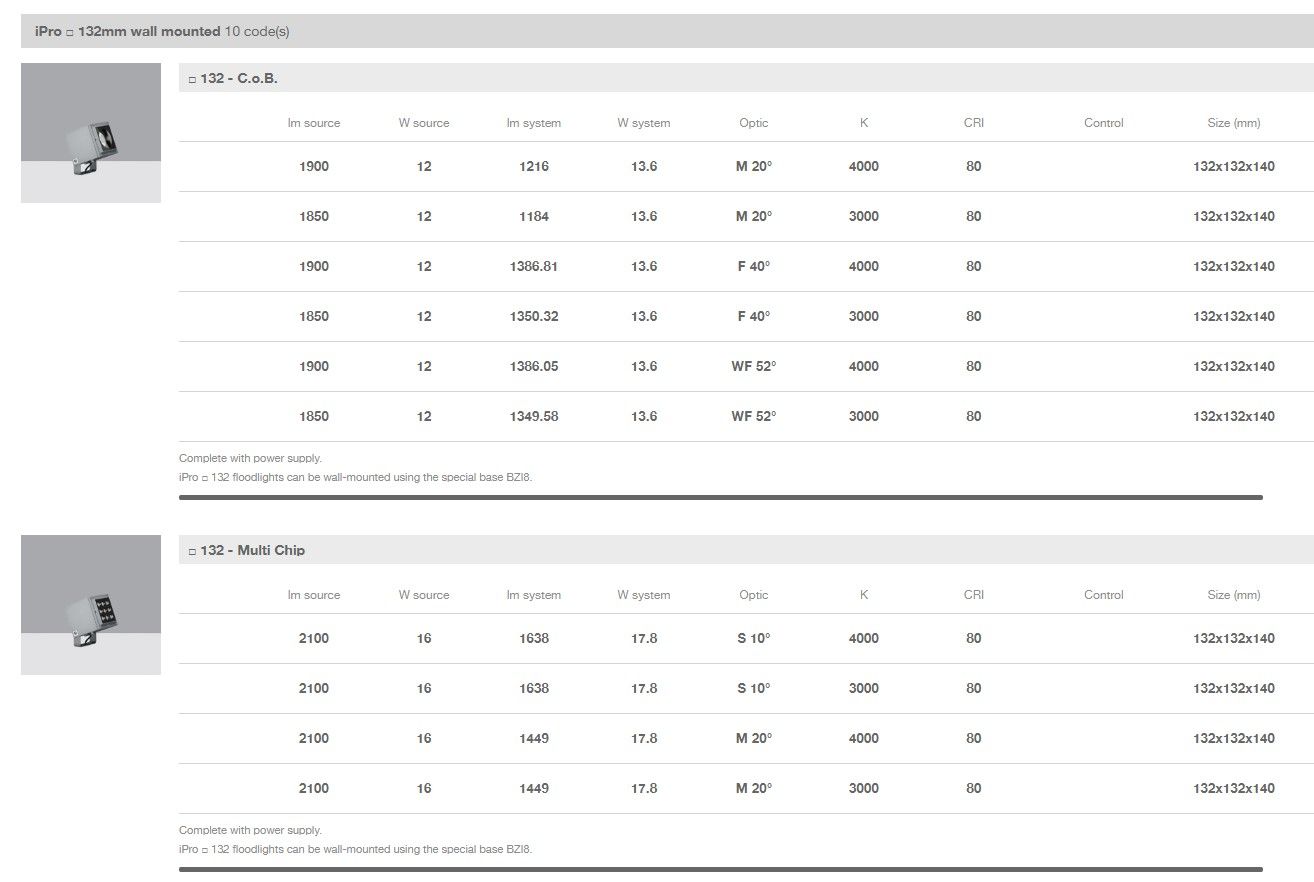
Task: Open the Multi Chip floodlight product thumbnail
Action: [x=91, y=605]
